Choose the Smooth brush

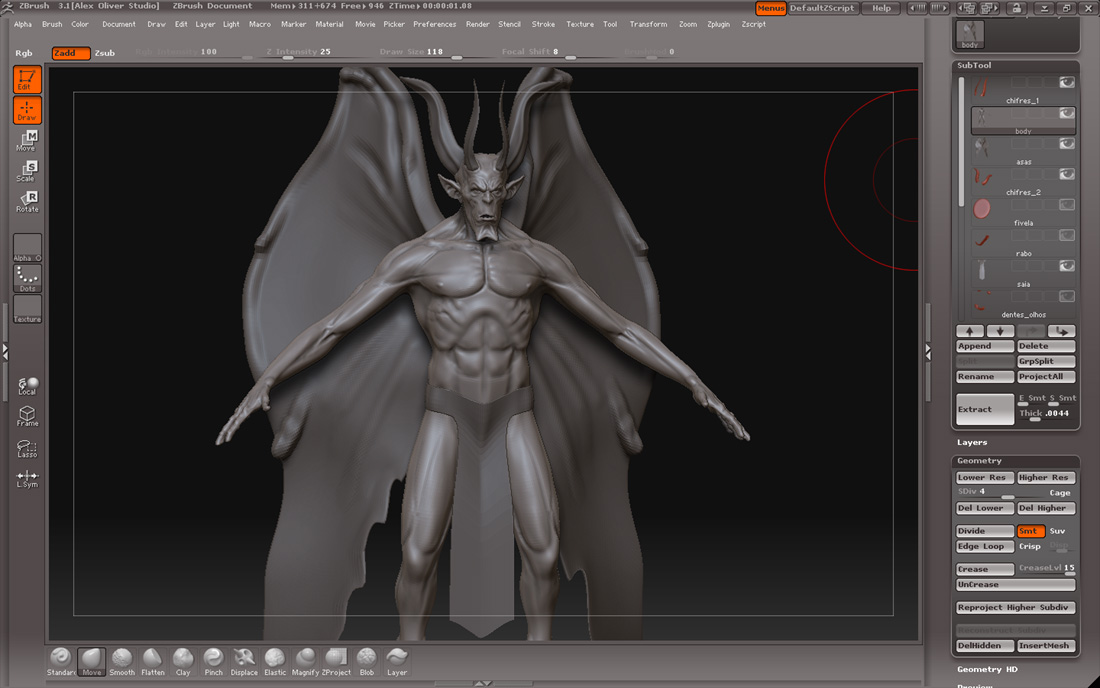(122, 661)
